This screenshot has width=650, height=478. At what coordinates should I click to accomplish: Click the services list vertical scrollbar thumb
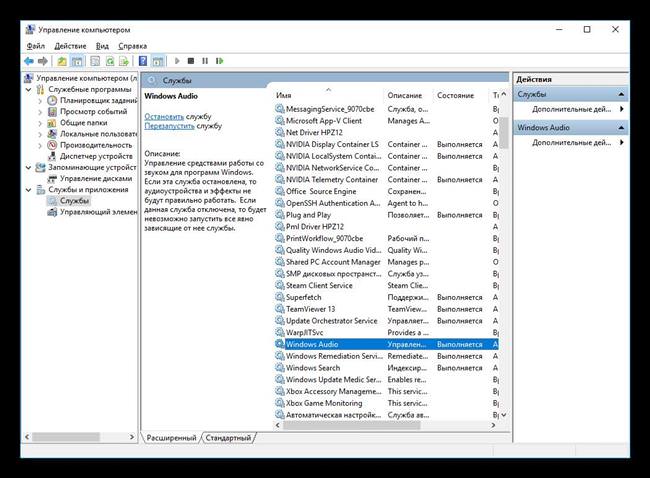[504, 132]
